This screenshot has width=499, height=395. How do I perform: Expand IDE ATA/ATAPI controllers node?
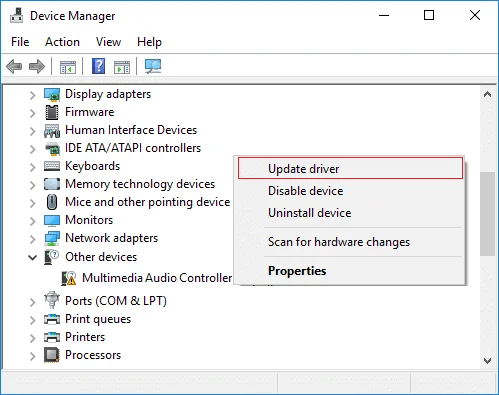(32, 149)
